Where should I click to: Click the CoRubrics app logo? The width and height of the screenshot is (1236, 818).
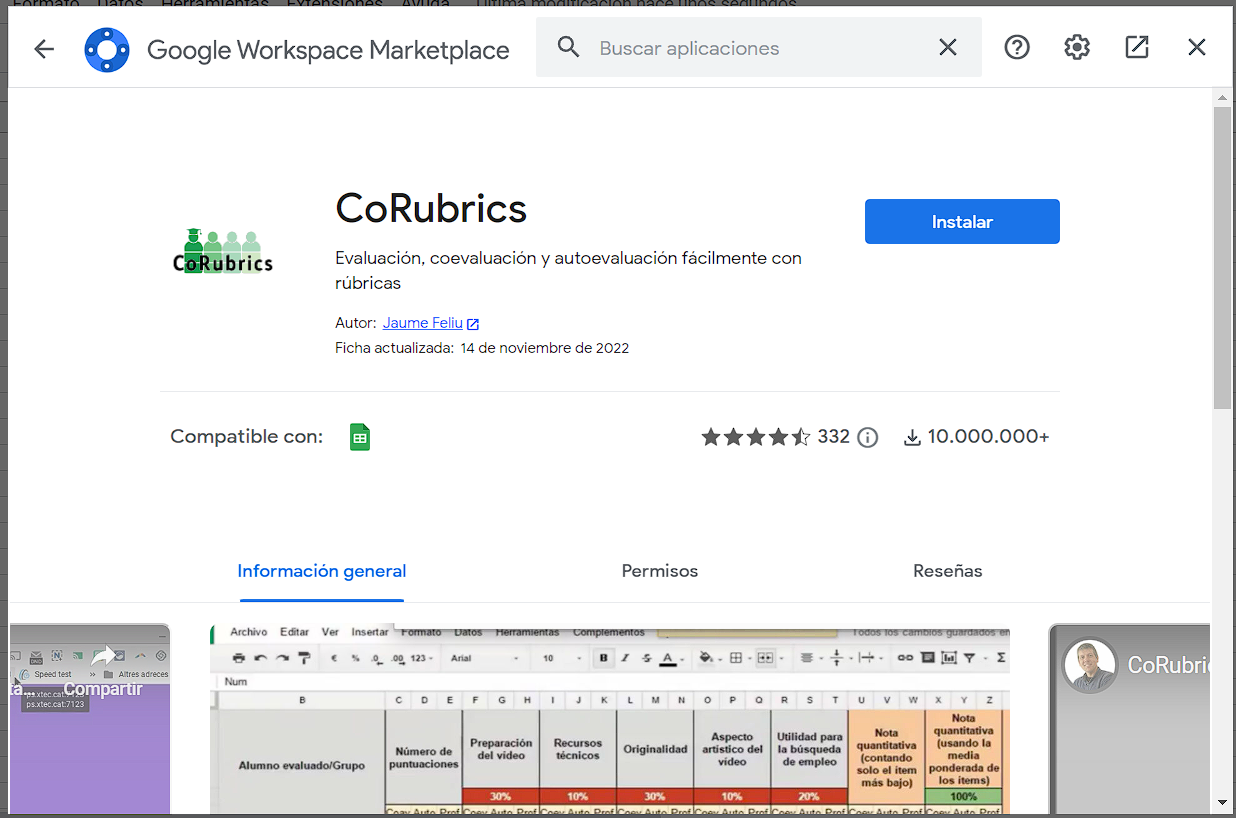pos(223,251)
